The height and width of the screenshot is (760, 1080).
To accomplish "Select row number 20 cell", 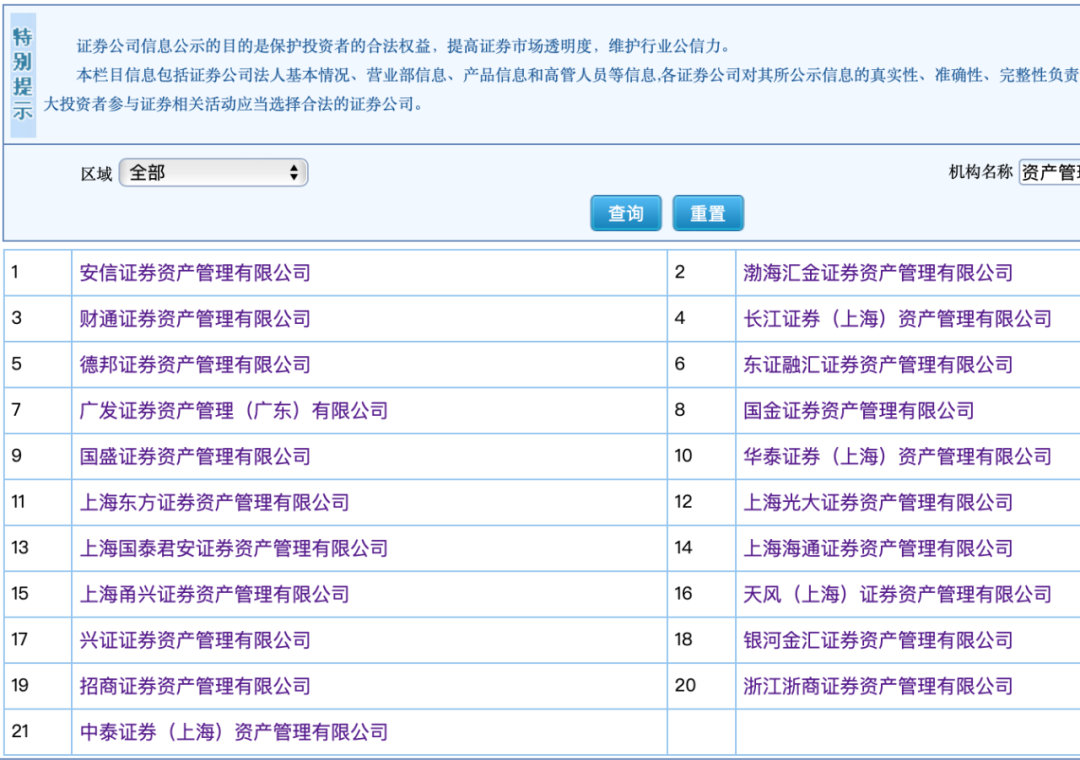I will [x=701, y=686].
